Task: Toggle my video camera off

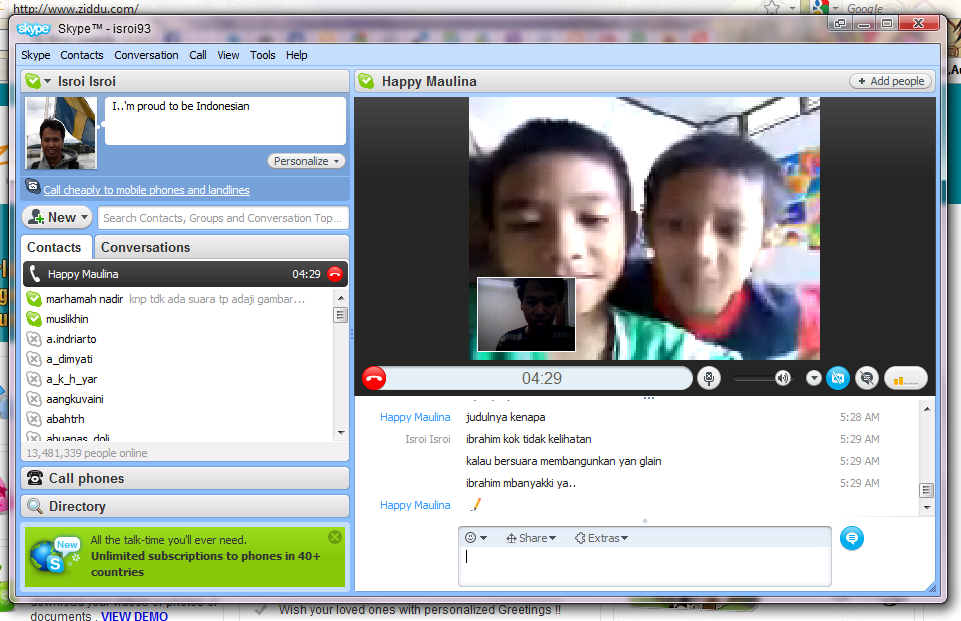Action: click(x=838, y=378)
